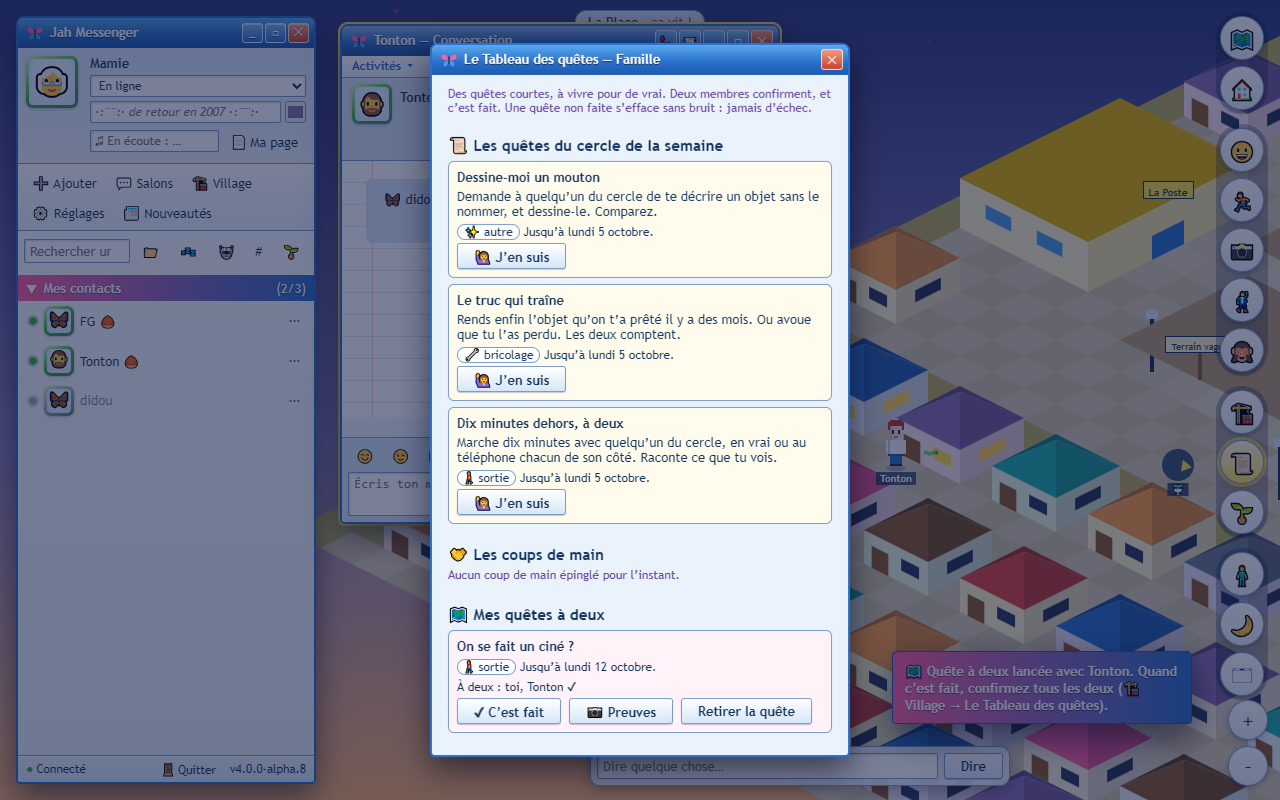Click the monkey face icon in the village sidebar
This screenshot has width=1280, height=800.
[x=1241, y=351]
